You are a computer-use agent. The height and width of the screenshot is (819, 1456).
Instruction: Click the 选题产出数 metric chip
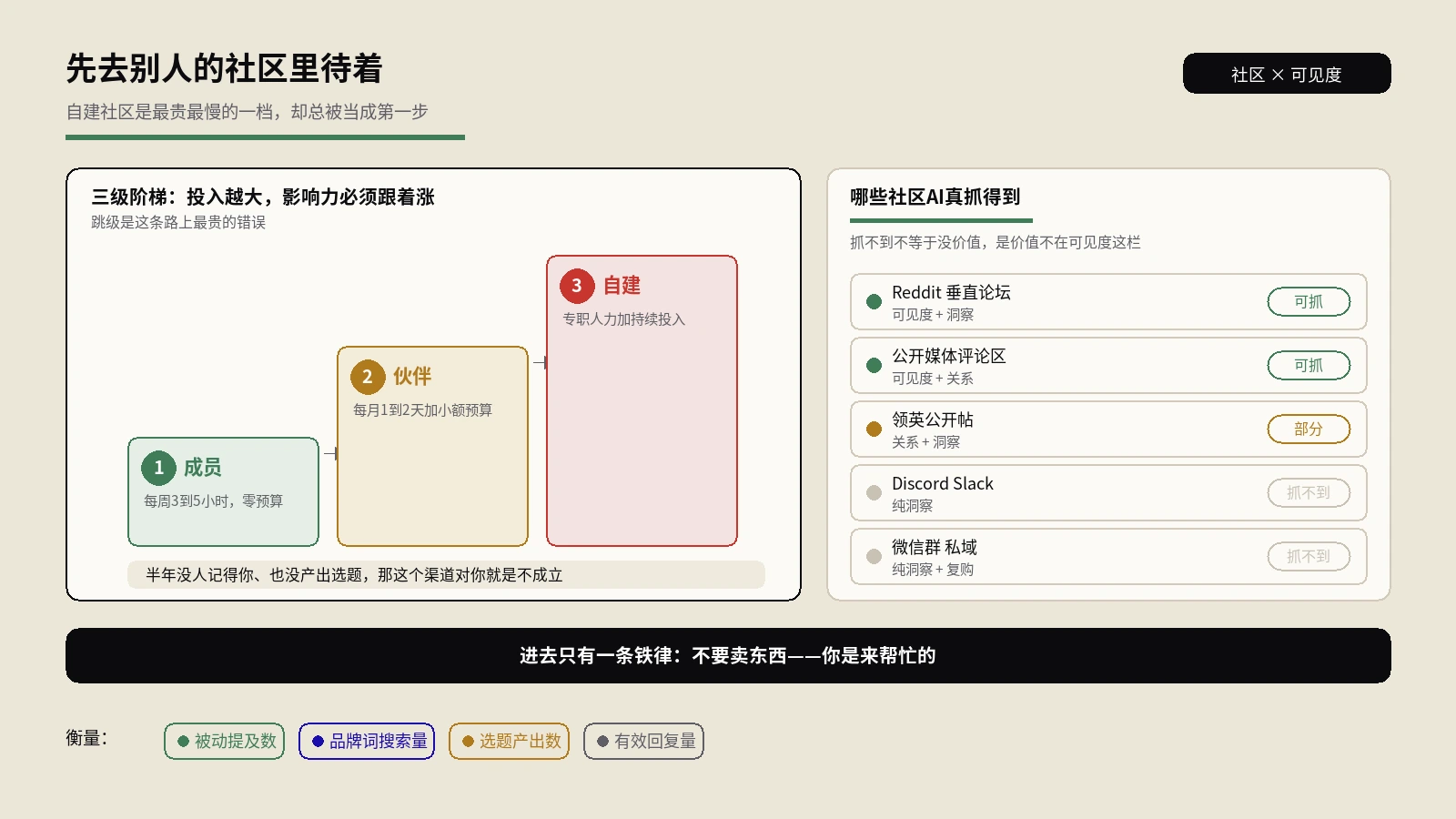click(x=509, y=742)
